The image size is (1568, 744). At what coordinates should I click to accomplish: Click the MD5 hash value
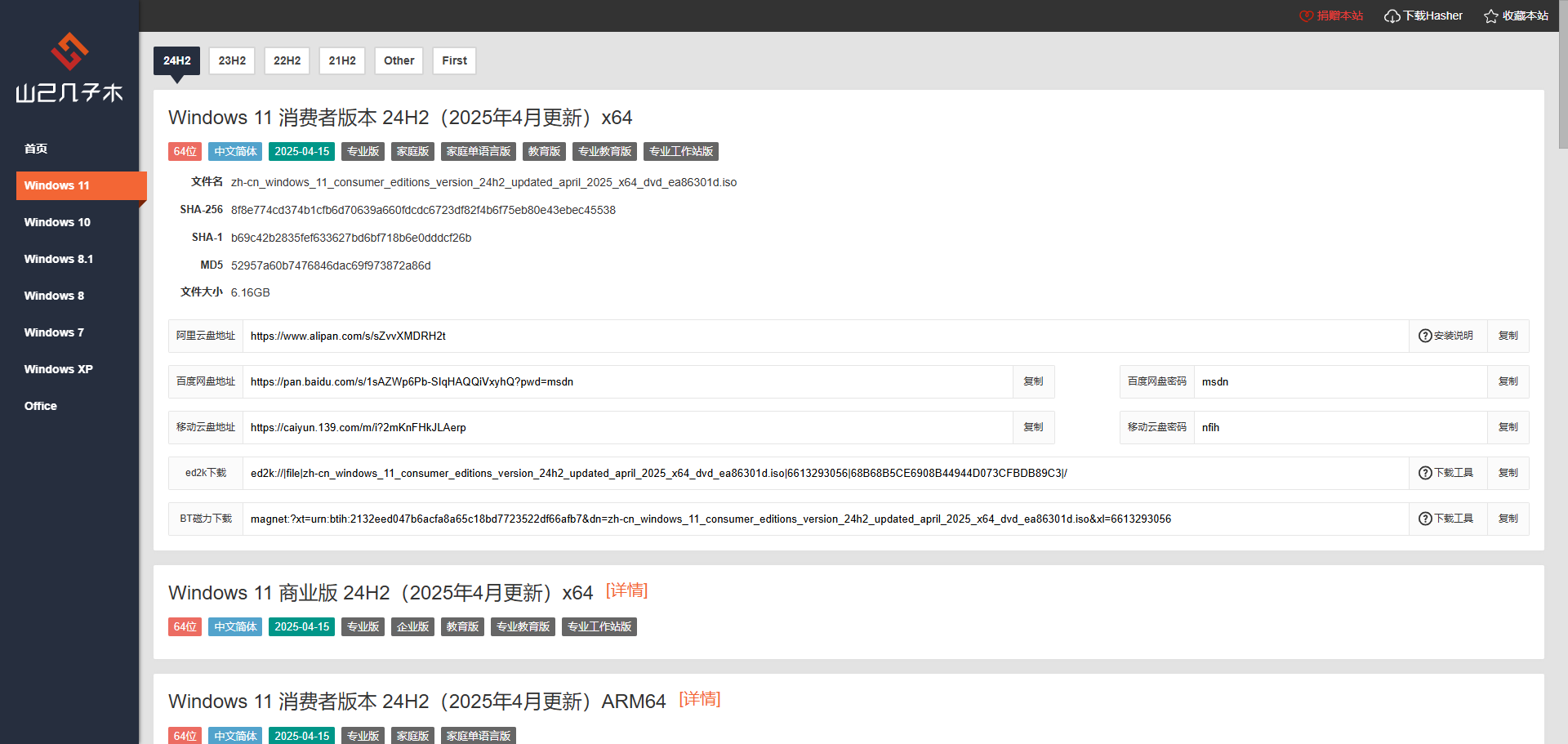[331, 265]
